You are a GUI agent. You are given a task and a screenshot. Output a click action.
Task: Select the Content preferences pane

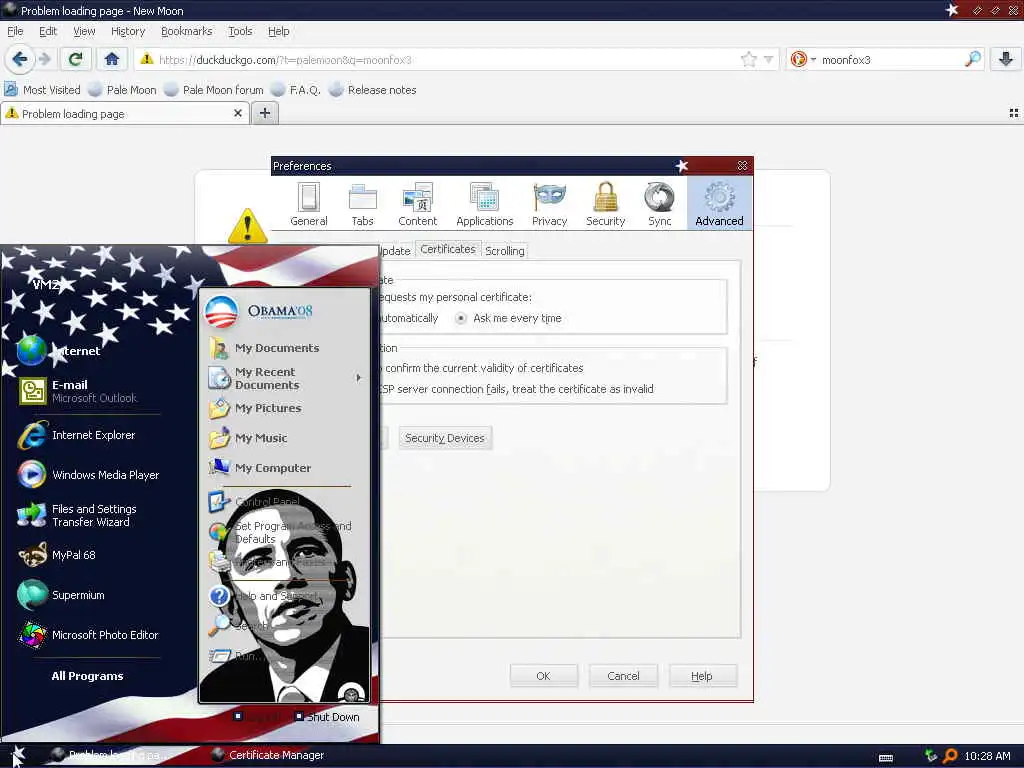(417, 204)
